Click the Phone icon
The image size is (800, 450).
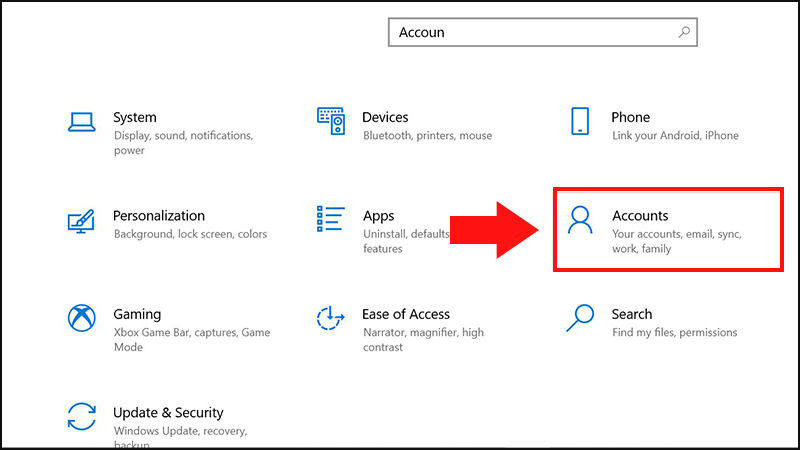pyautogui.click(x=580, y=121)
